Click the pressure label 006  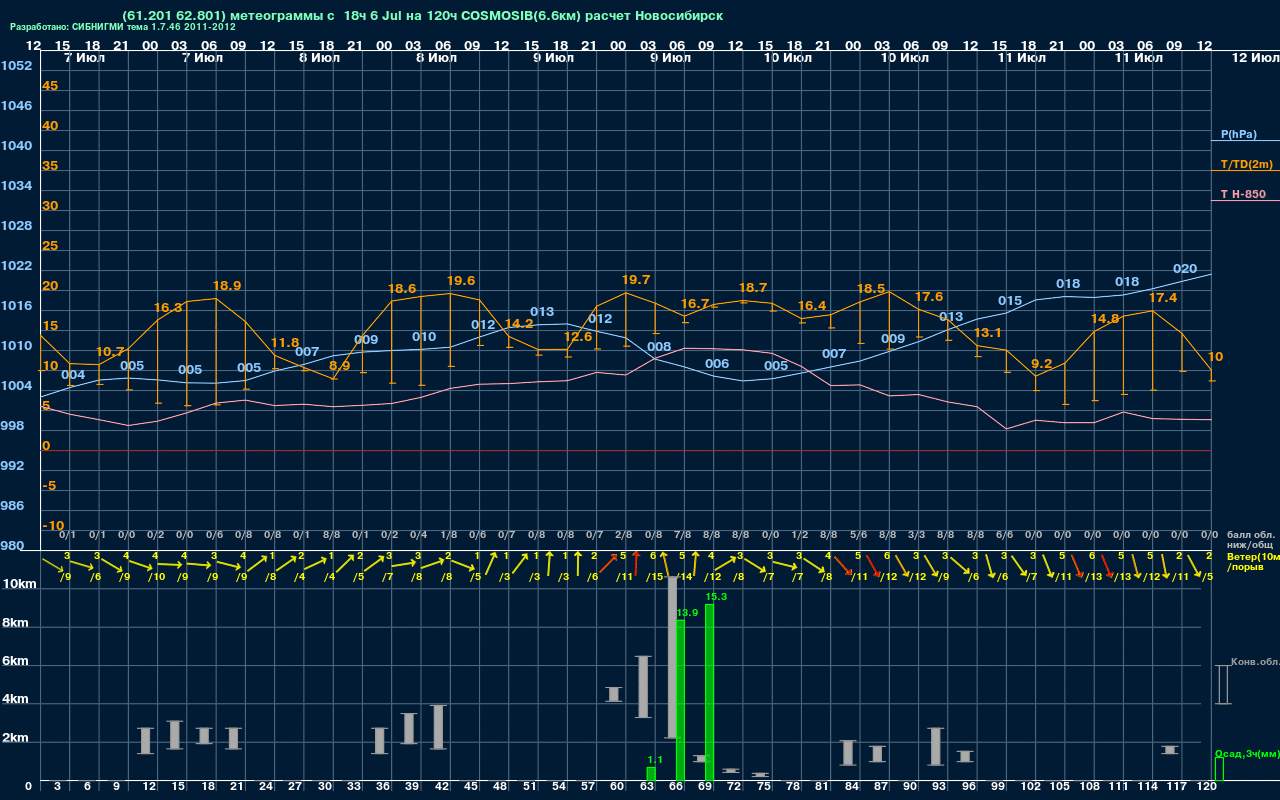click(717, 364)
